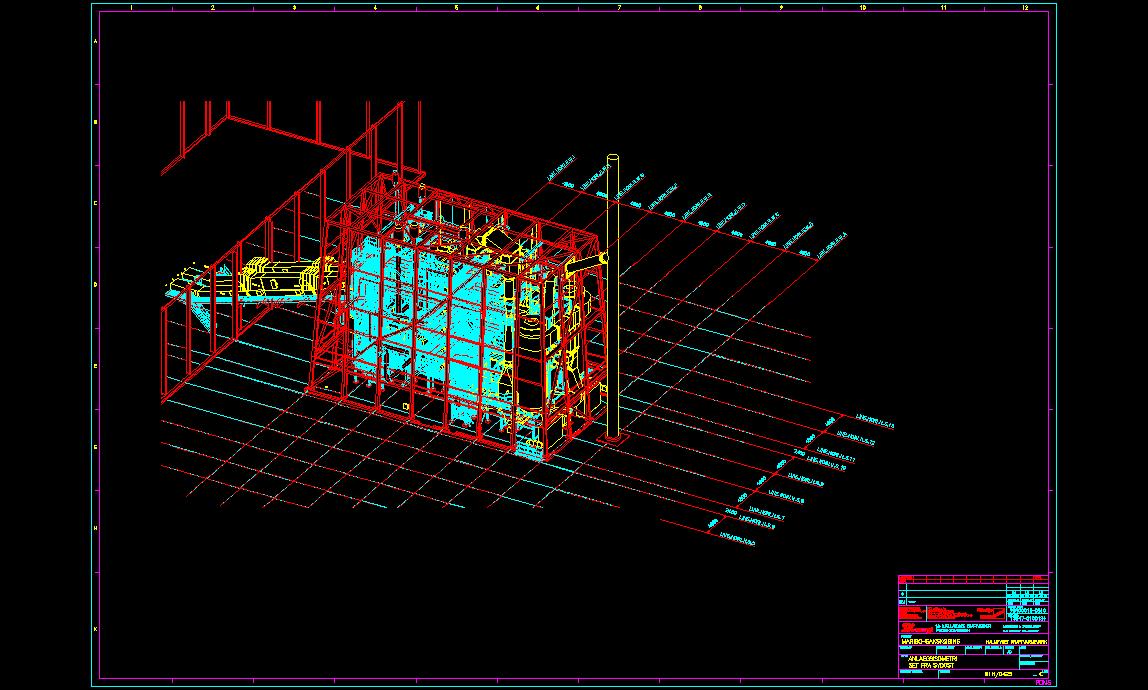Click border zone number 10 at top
The height and width of the screenshot is (690, 1148).
862,7
